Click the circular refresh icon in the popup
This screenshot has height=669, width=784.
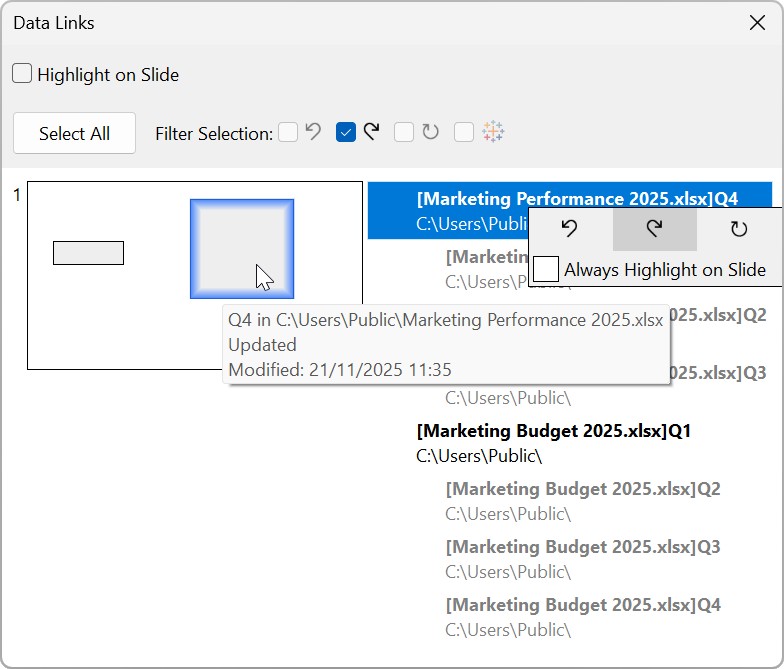739,229
